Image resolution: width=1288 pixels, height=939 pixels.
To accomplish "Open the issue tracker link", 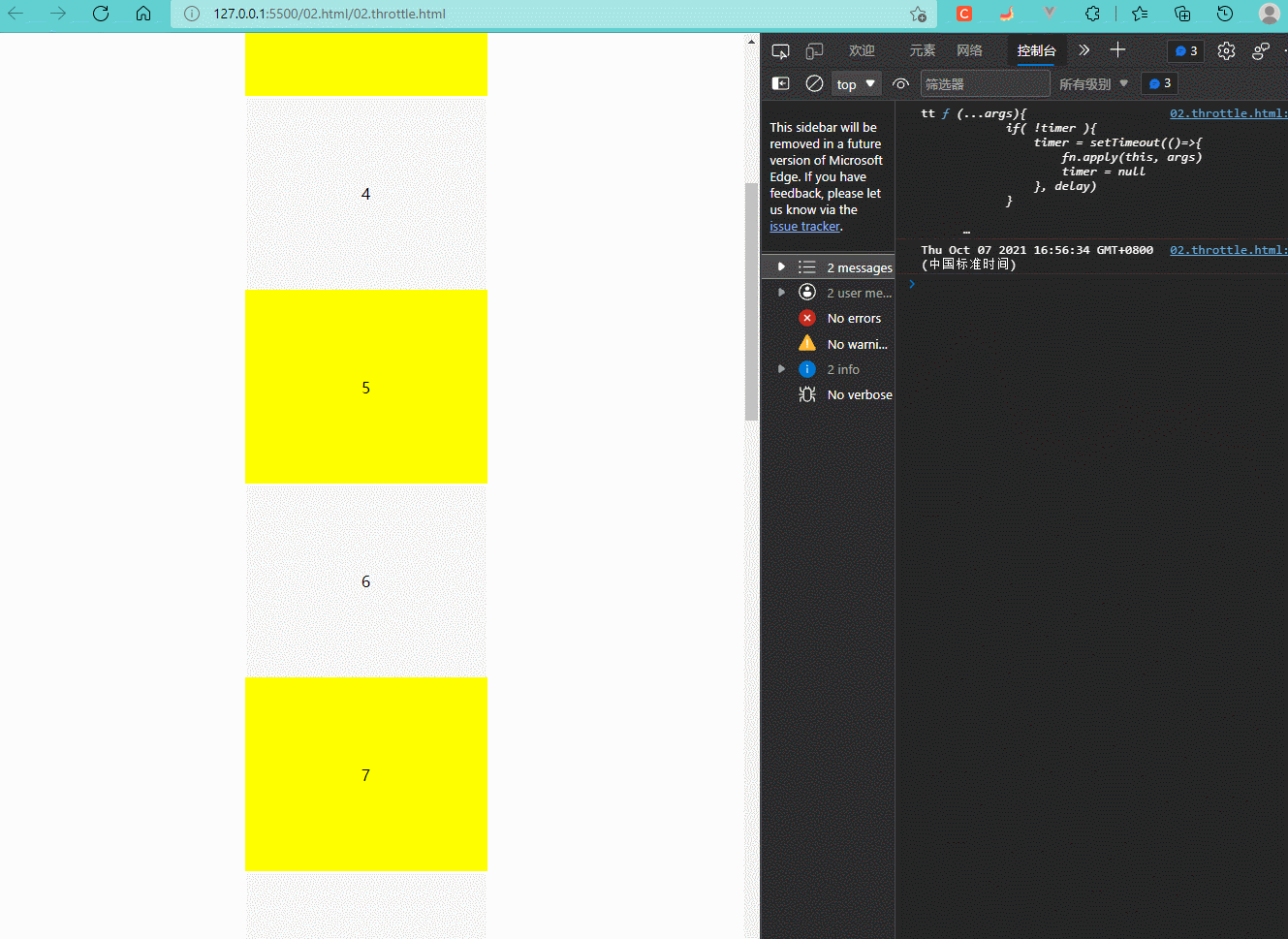I will click(x=804, y=227).
